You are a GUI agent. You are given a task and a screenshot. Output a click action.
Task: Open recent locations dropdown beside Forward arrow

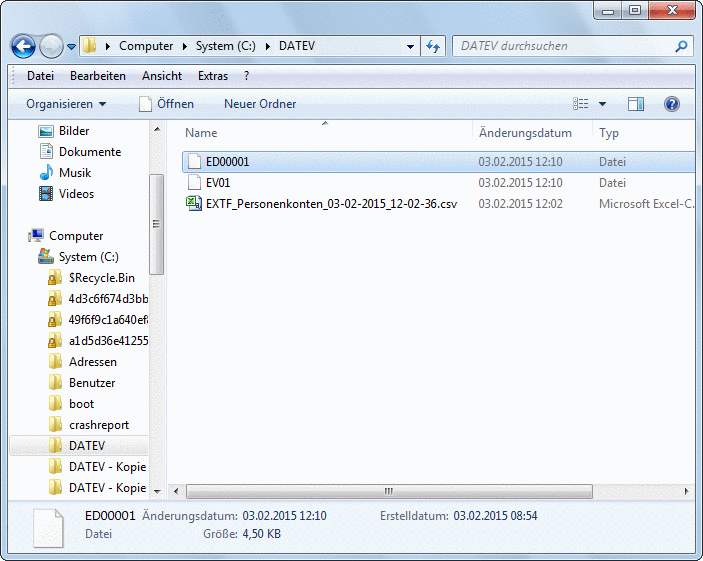coord(71,46)
